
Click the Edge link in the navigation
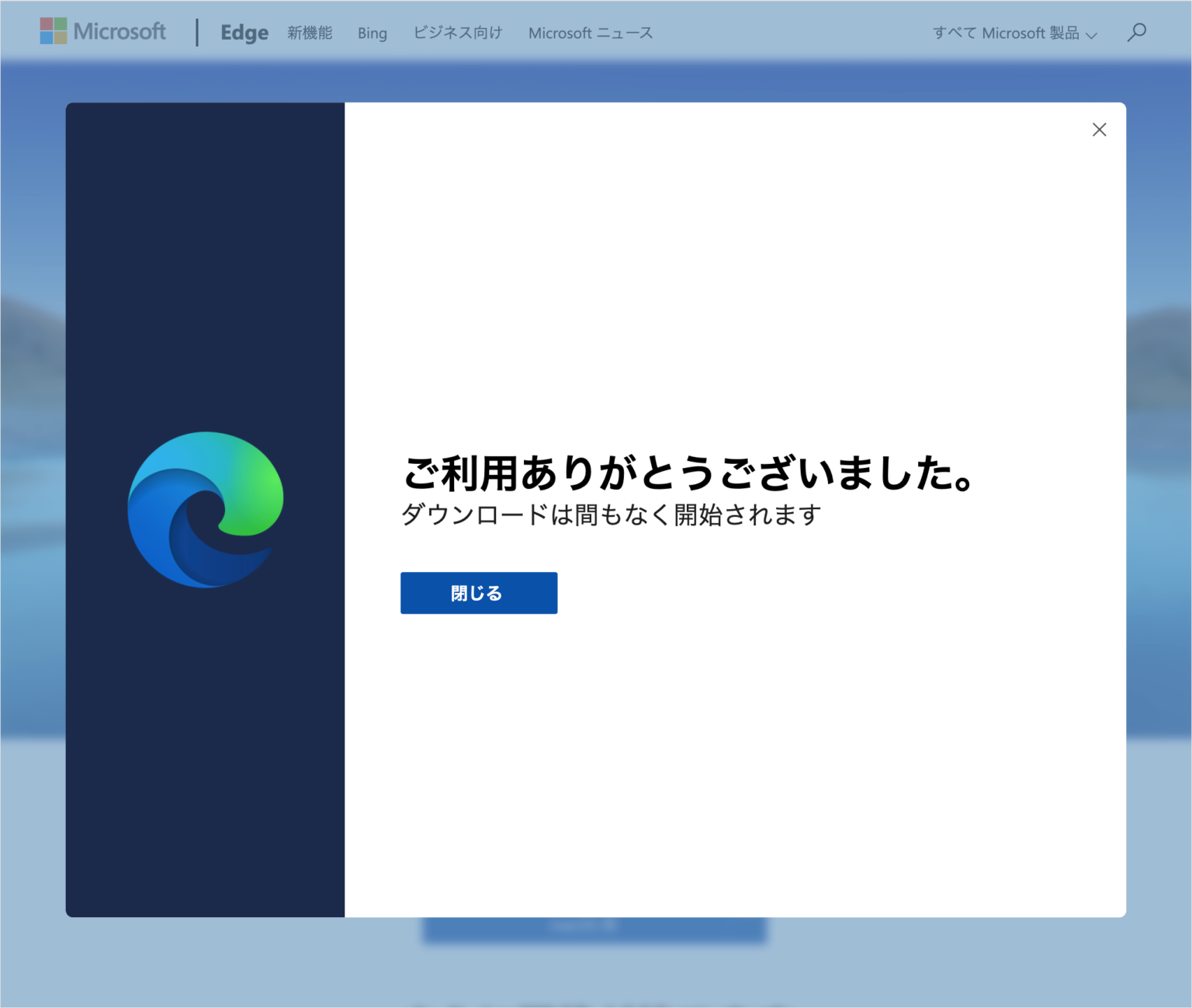[244, 33]
